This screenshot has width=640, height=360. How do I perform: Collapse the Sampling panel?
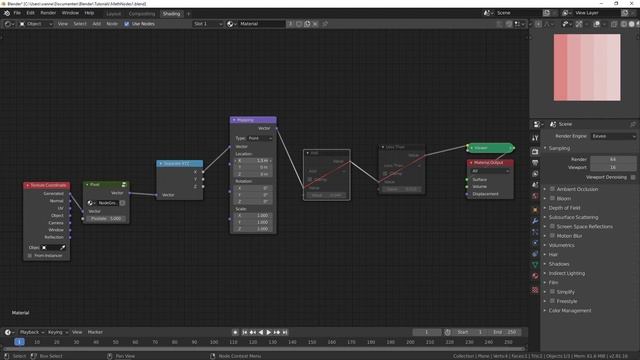click(x=559, y=148)
